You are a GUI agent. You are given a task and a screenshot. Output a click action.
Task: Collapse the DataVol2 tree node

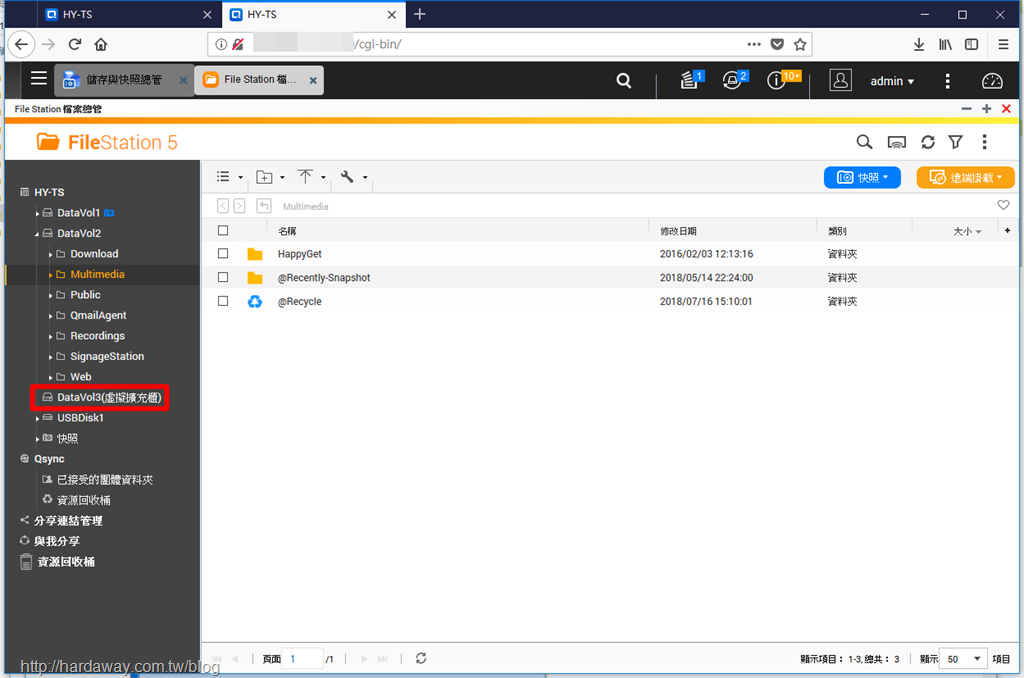37,234
